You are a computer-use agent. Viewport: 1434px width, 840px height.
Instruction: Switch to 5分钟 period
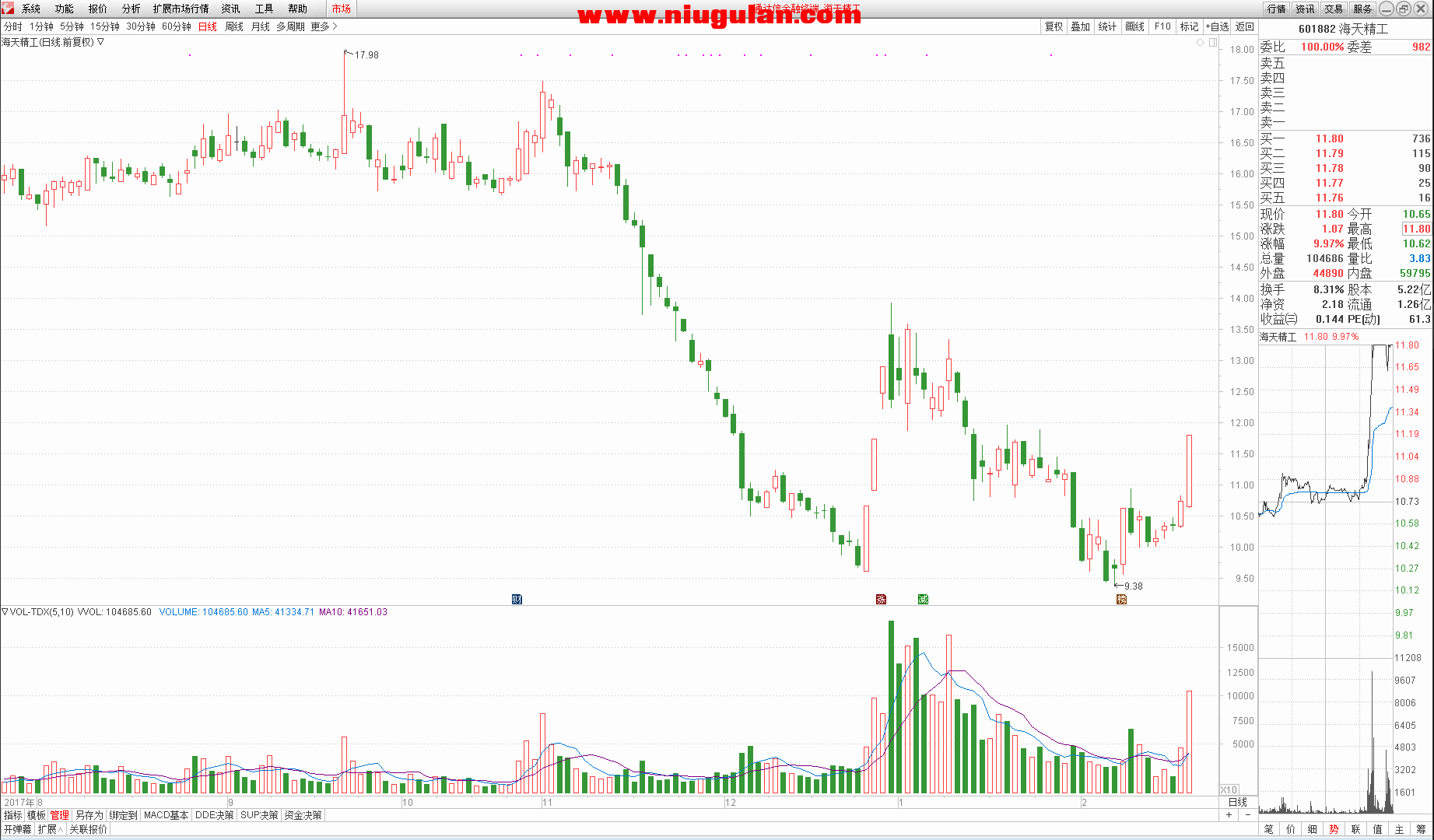coord(72,26)
